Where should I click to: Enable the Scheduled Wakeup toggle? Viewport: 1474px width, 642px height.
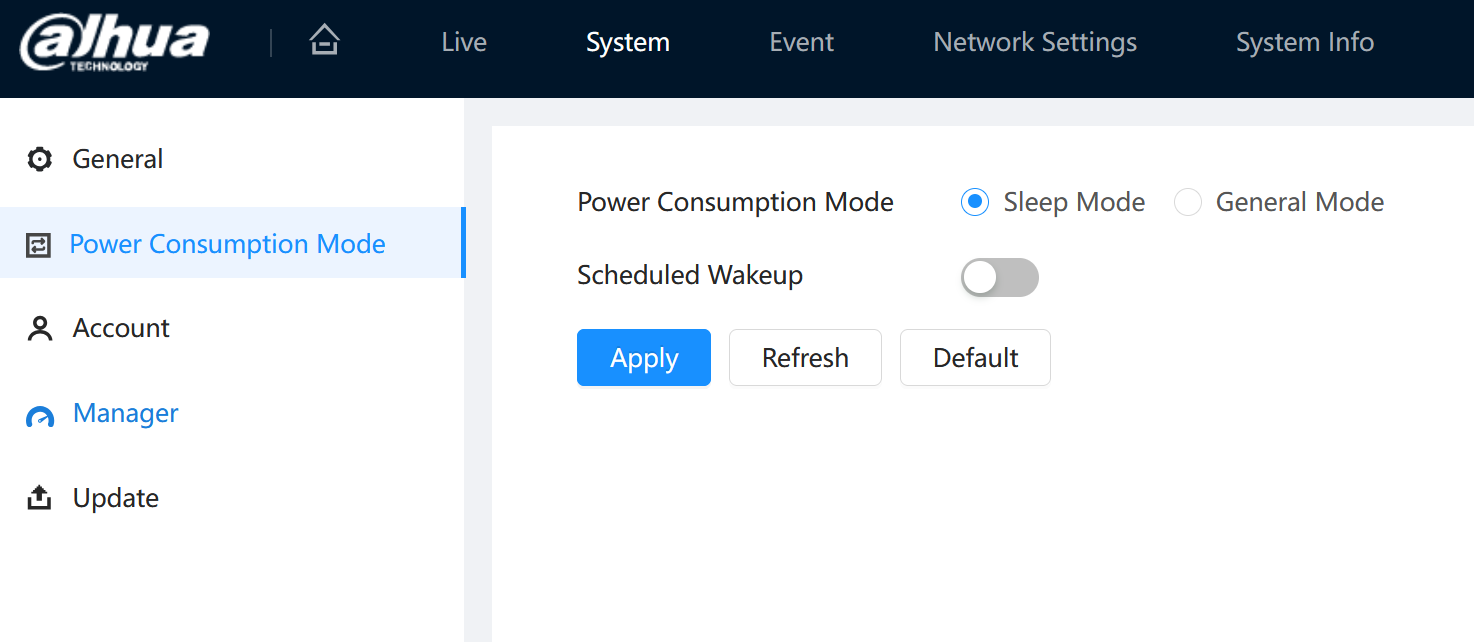pos(1000,278)
